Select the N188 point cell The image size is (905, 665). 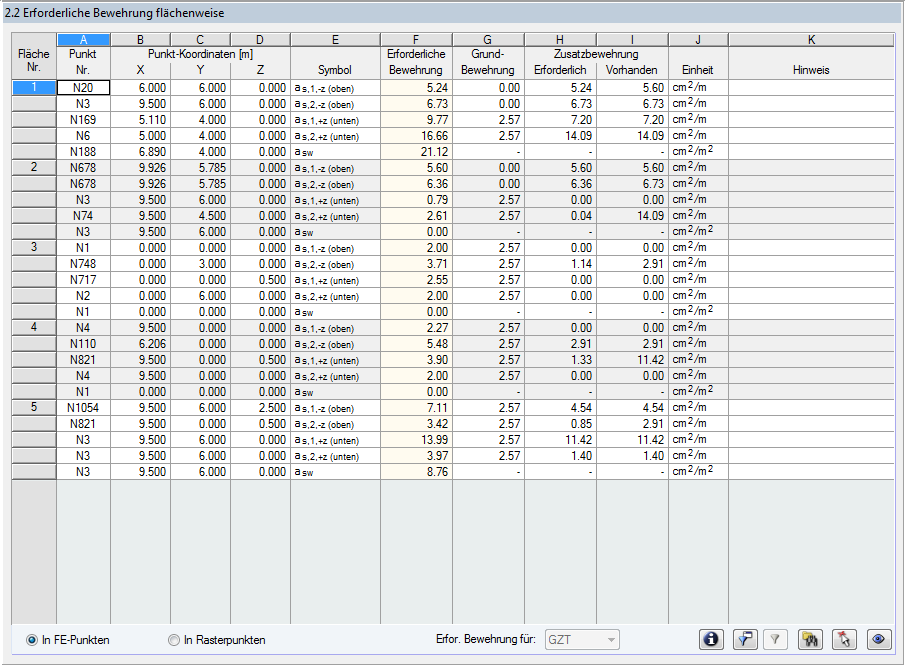[83, 152]
